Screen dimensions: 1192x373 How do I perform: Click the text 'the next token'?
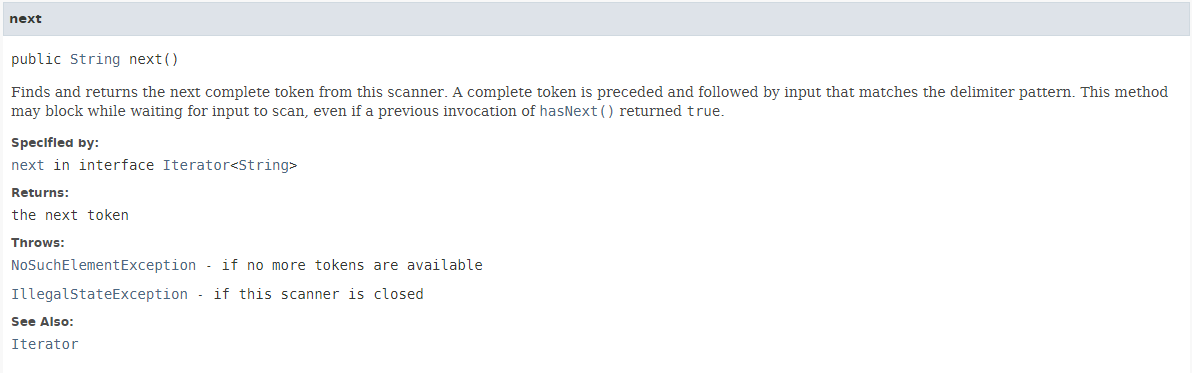coord(70,215)
